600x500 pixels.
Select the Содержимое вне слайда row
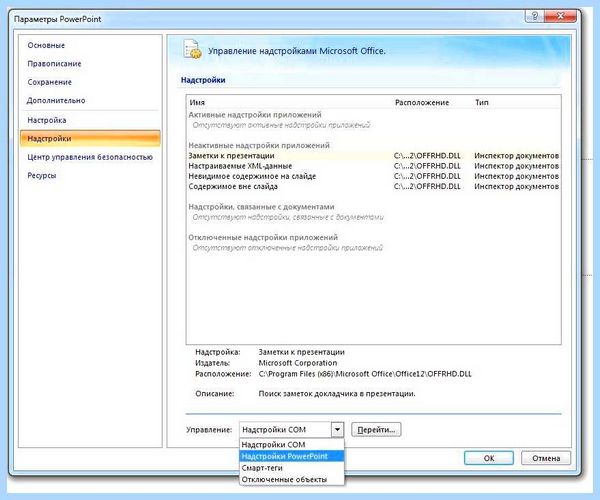point(373,187)
